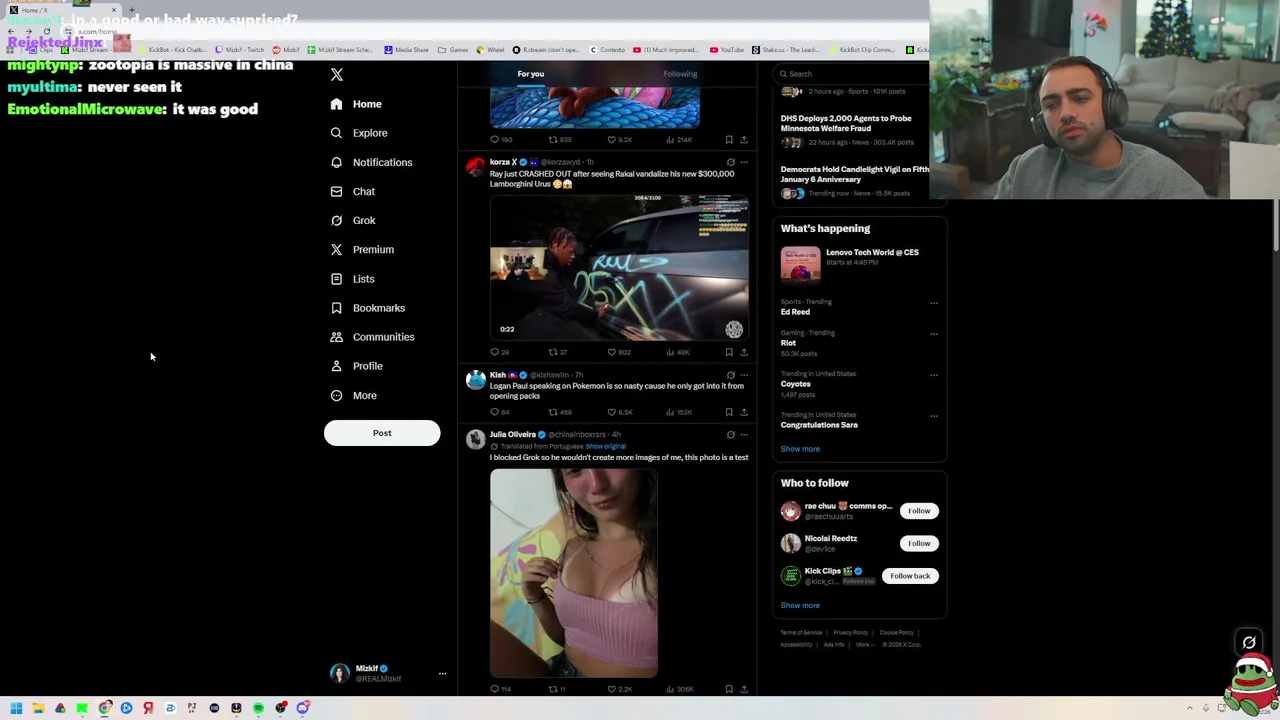Open more options on Kish's post
The height and width of the screenshot is (720, 1280).
click(x=743, y=375)
